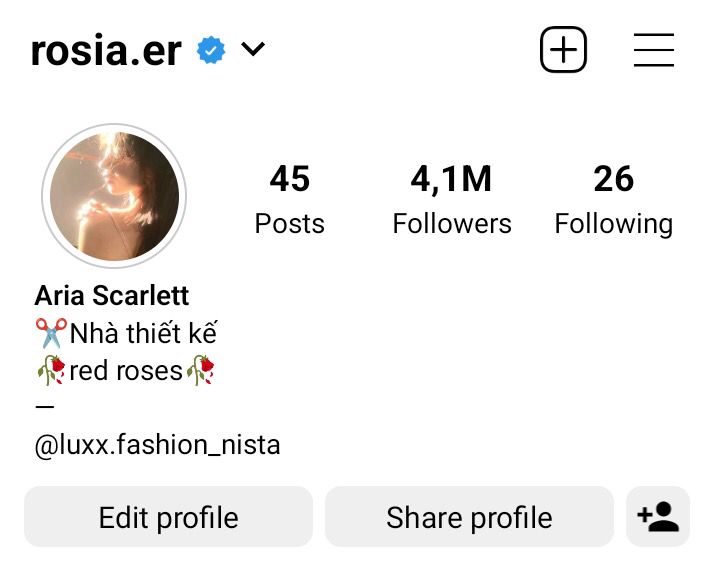Click the Edit profile button

pos(169,516)
